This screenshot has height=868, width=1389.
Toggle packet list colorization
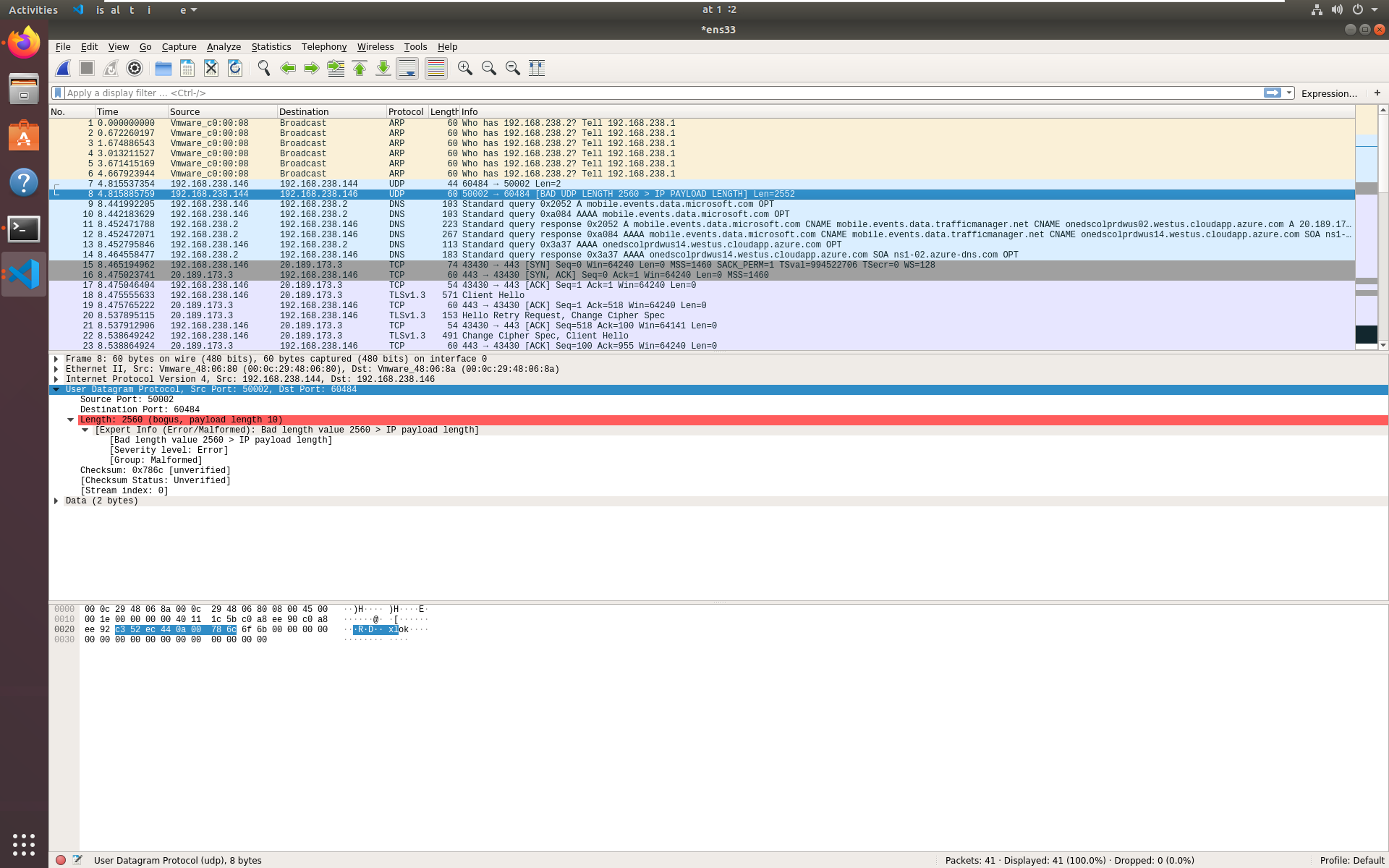[436, 68]
